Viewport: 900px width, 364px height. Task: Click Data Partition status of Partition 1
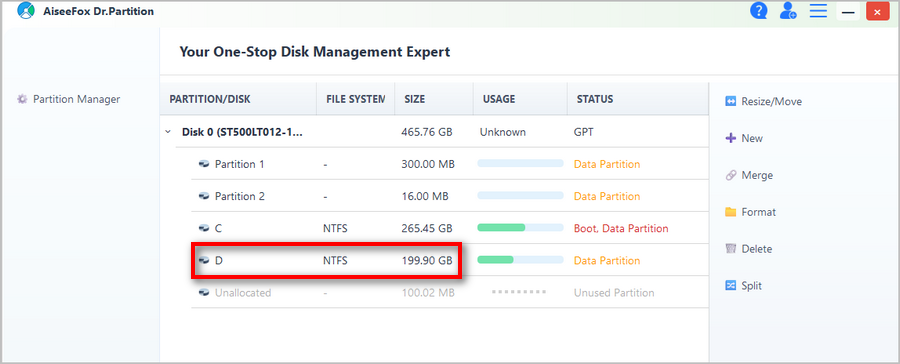607,164
